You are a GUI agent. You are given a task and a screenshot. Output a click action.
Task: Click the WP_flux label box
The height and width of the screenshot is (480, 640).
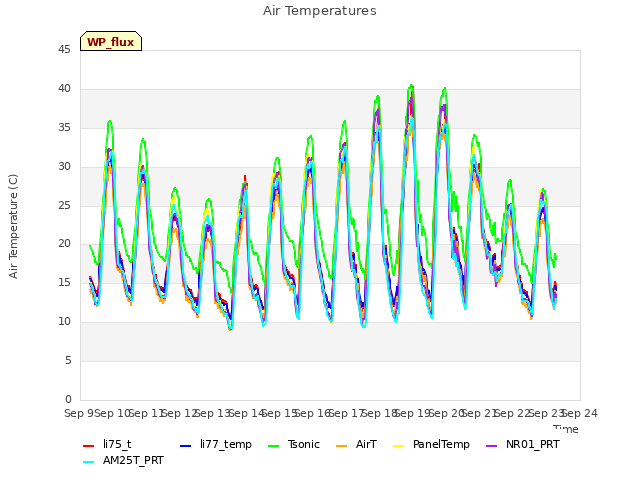tap(111, 41)
